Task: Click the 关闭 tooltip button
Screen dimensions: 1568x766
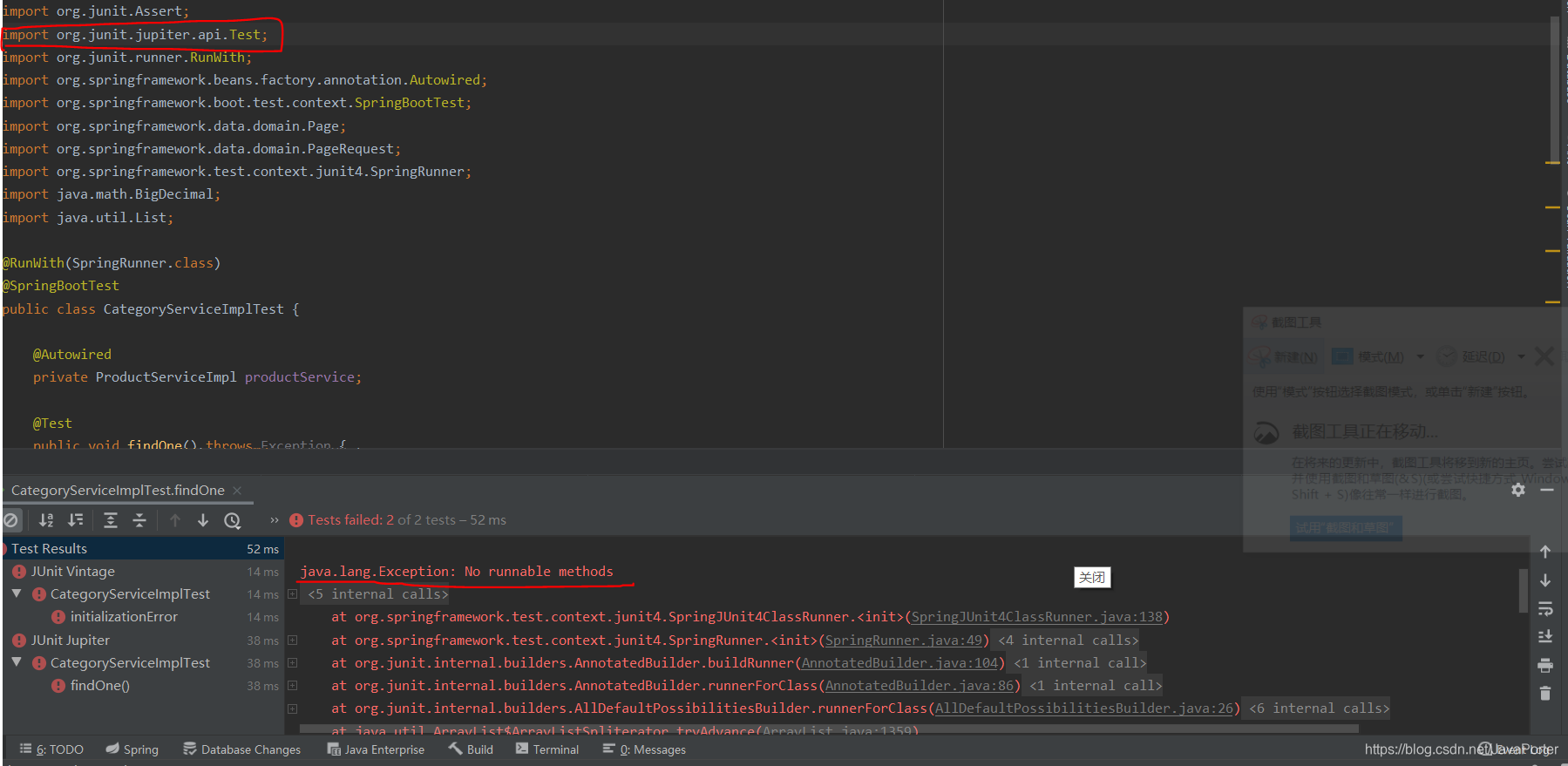Action: pyautogui.click(x=1092, y=578)
